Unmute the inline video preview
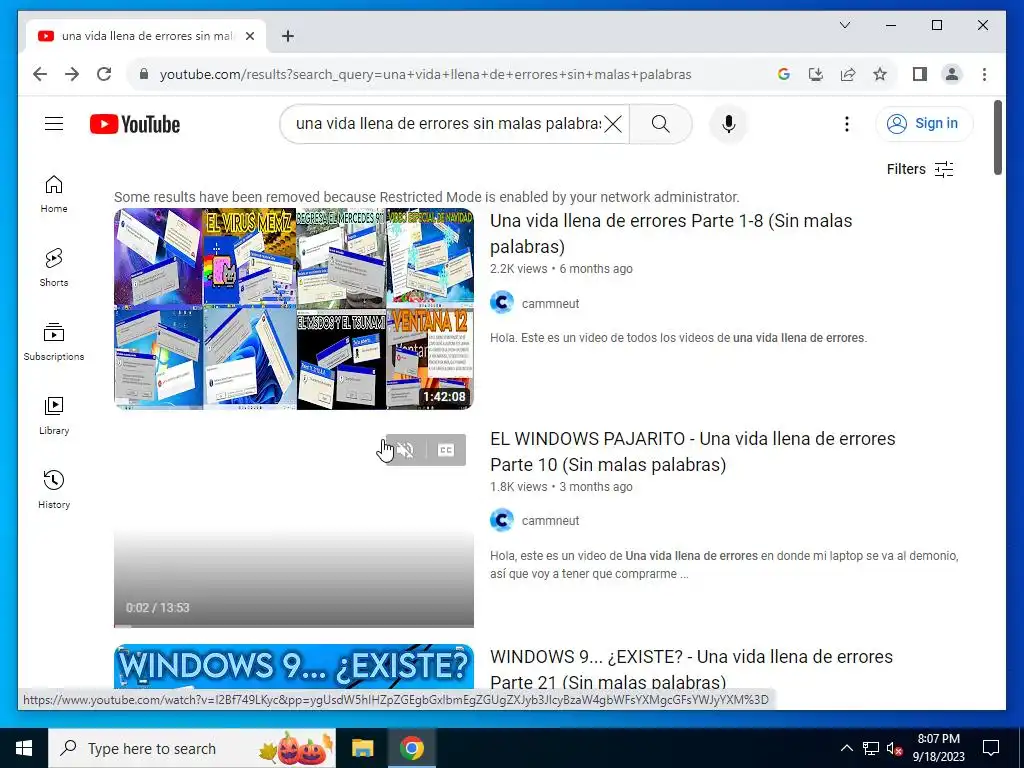Viewport: 1024px width, 768px height. pyautogui.click(x=405, y=450)
